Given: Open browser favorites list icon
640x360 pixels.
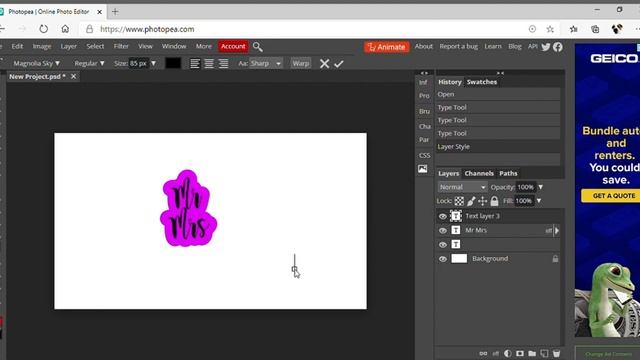Looking at the screenshot, I should tap(573, 29).
